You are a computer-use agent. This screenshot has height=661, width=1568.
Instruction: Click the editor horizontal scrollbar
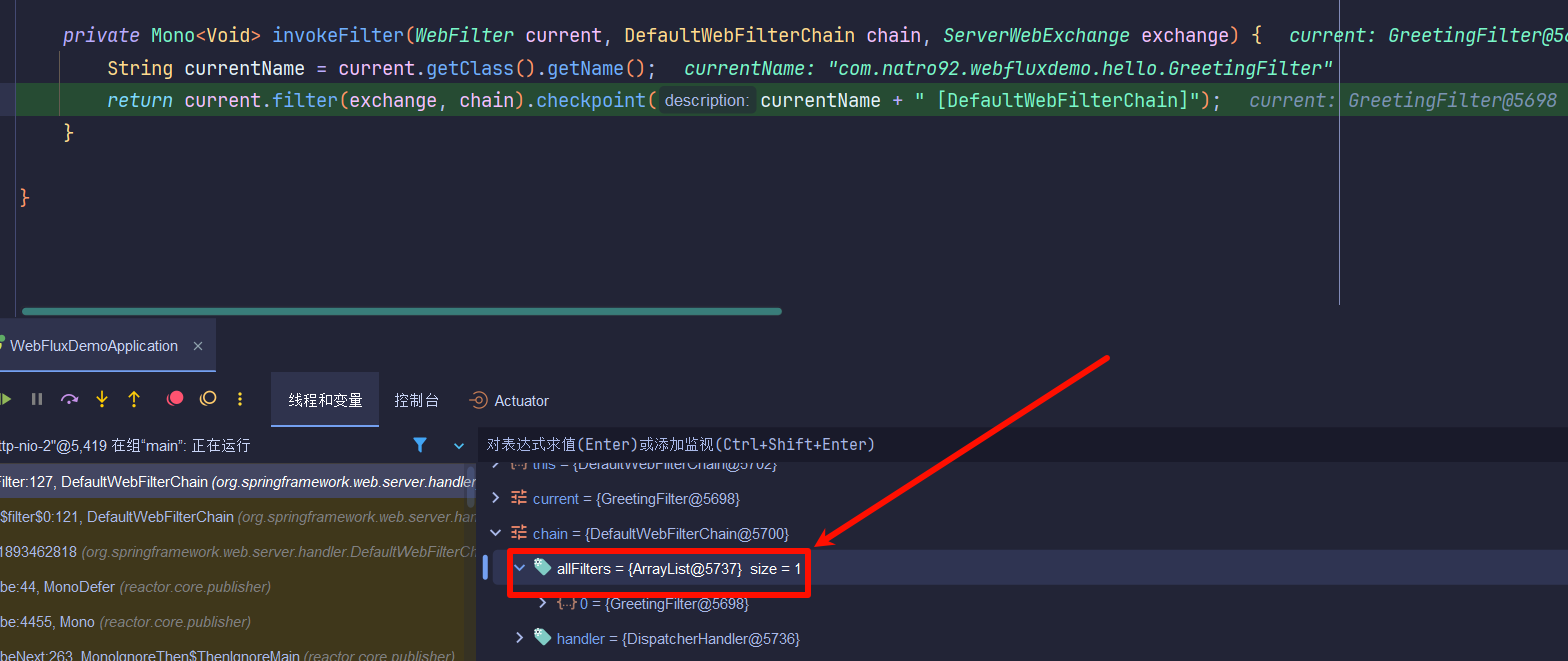click(x=401, y=311)
